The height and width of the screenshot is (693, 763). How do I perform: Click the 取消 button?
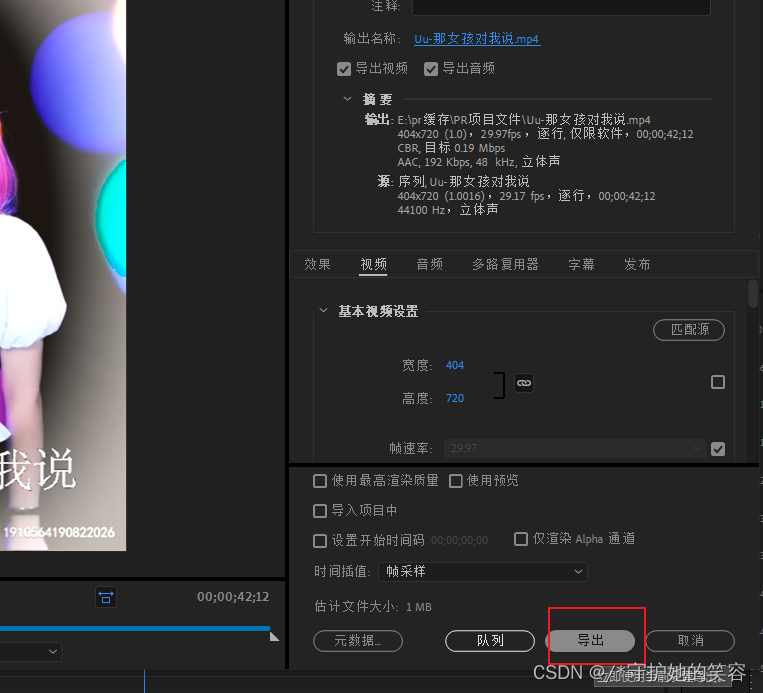tap(690, 641)
